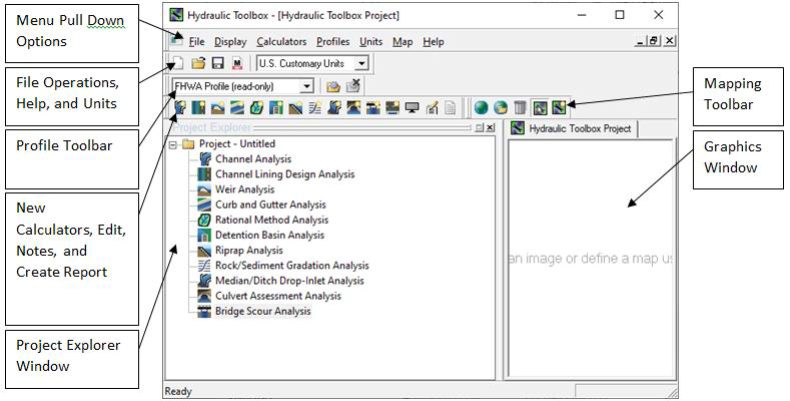Open the Calculators menu
Image resolution: width=790 pixels, height=401 pixels.
tap(281, 42)
